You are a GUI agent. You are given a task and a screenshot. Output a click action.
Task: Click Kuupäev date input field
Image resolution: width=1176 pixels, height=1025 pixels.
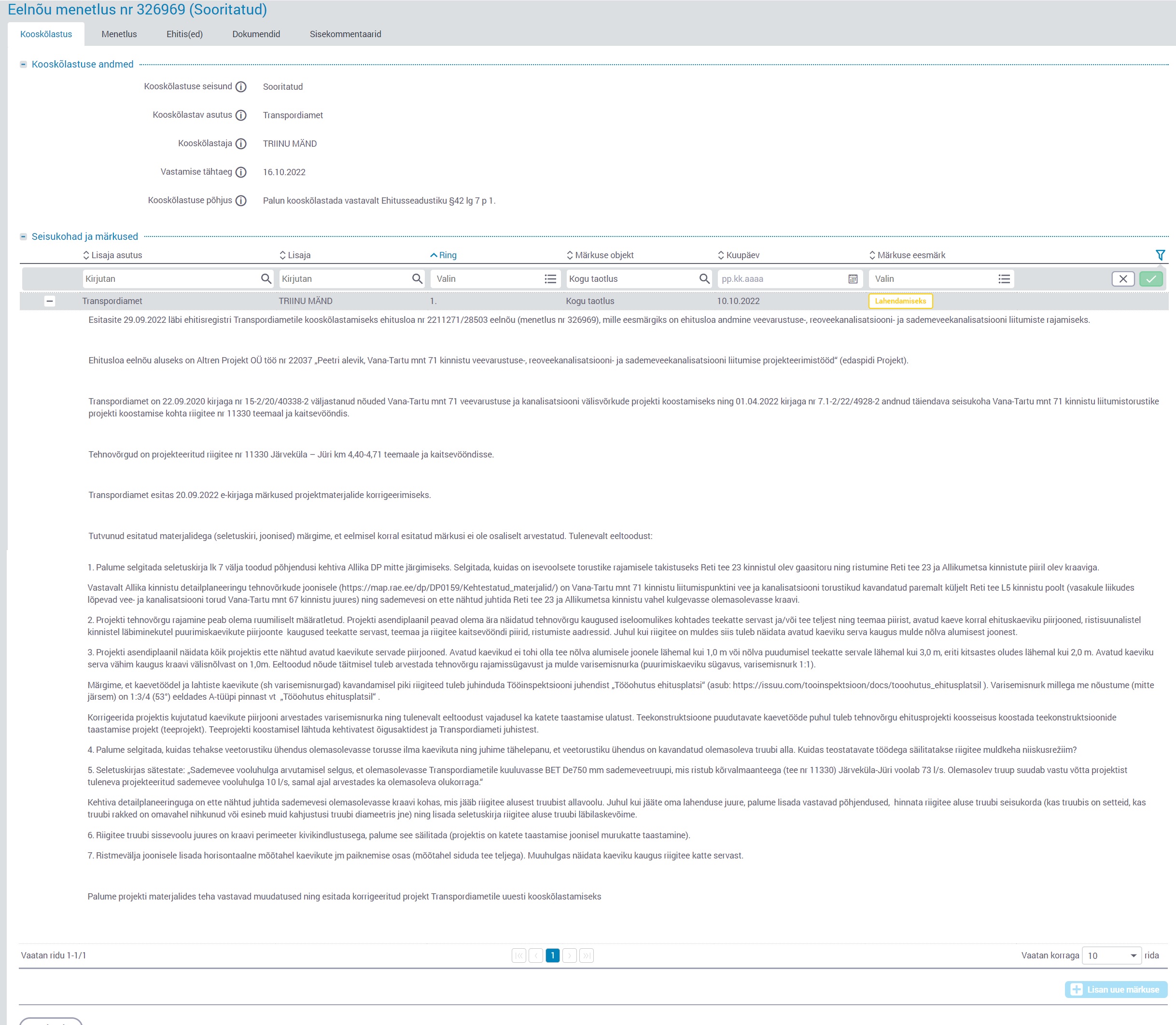coord(790,278)
